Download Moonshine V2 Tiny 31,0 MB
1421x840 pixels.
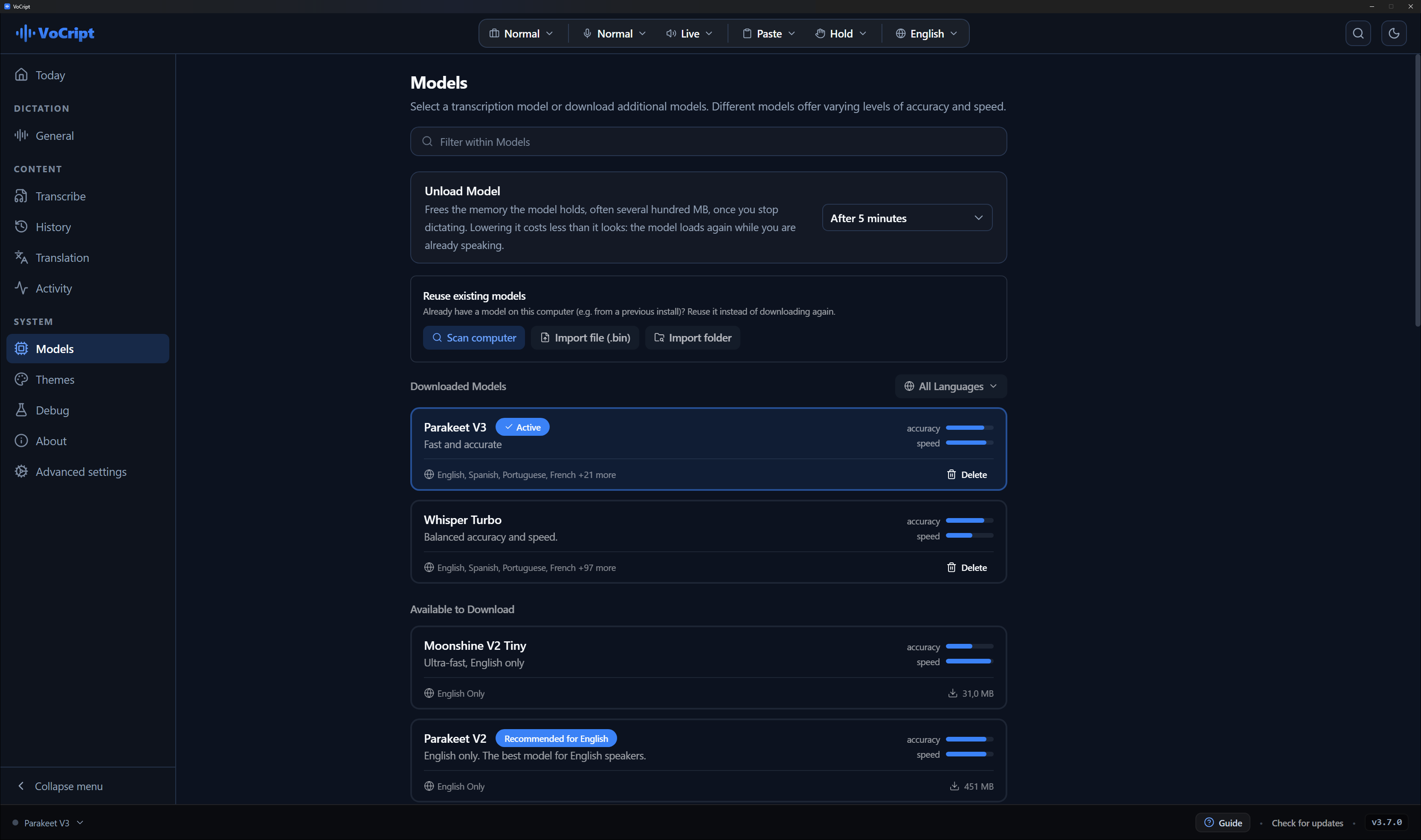(971, 693)
